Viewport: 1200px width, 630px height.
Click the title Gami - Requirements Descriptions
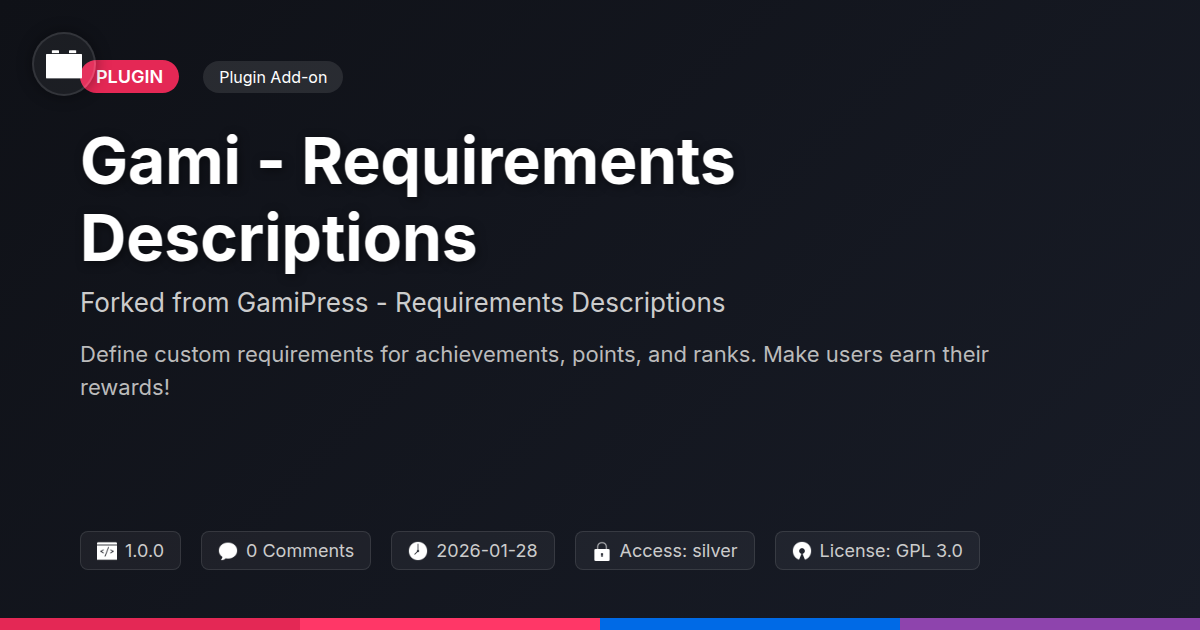pyautogui.click(x=408, y=200)
